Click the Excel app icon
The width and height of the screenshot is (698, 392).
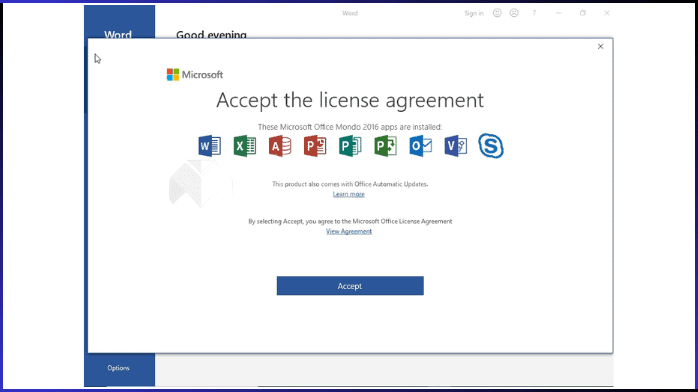point(245,146)
